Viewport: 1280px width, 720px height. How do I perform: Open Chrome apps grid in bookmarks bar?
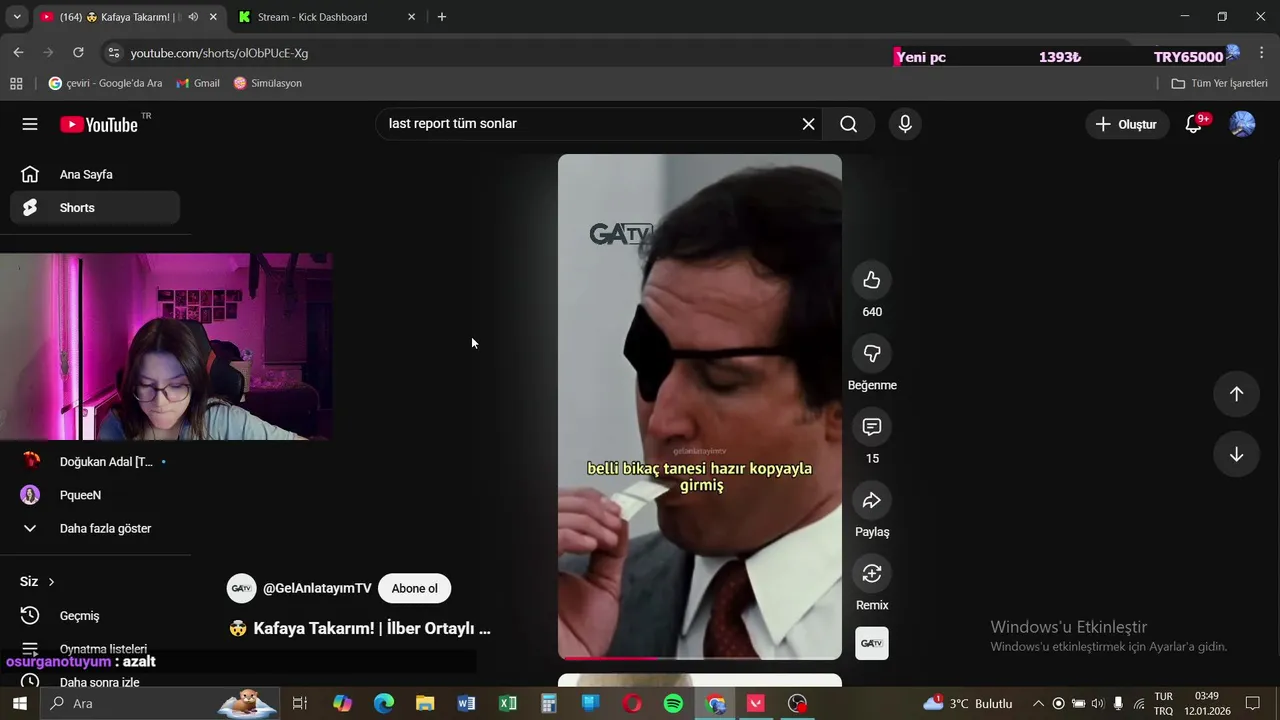pyautogui.click(x=16, y=83)
